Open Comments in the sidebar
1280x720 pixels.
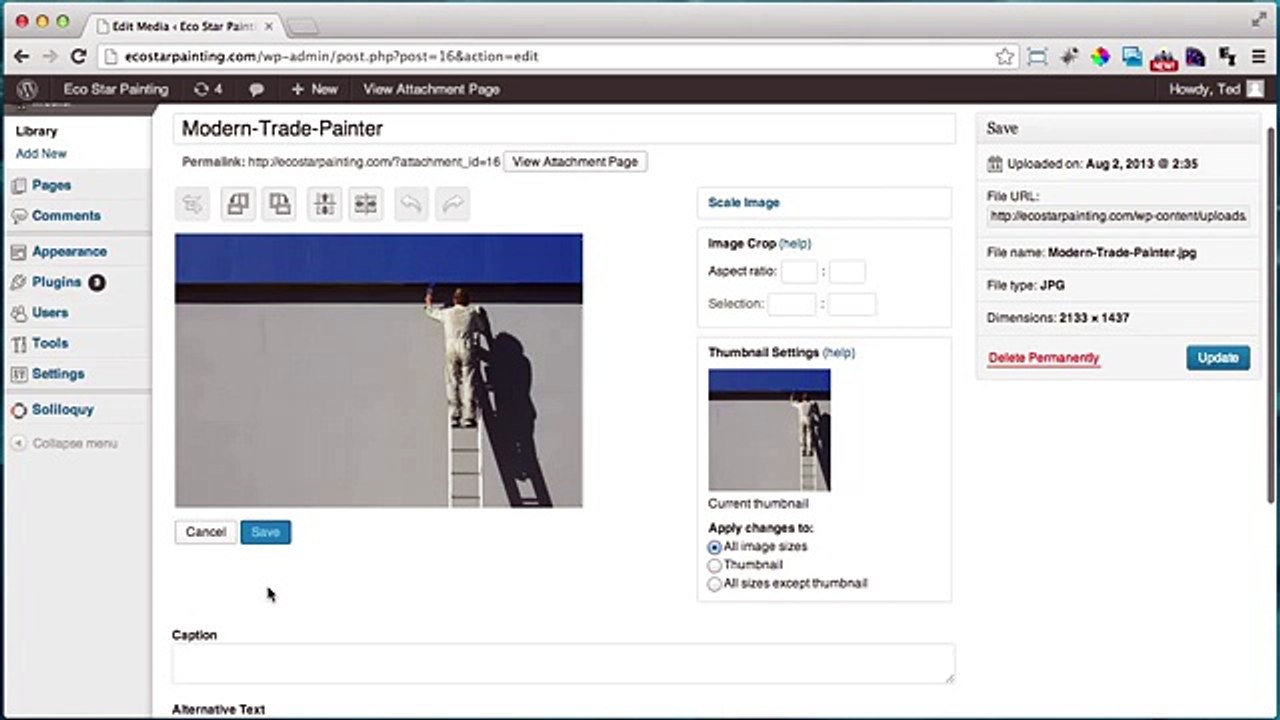point(66,215)
